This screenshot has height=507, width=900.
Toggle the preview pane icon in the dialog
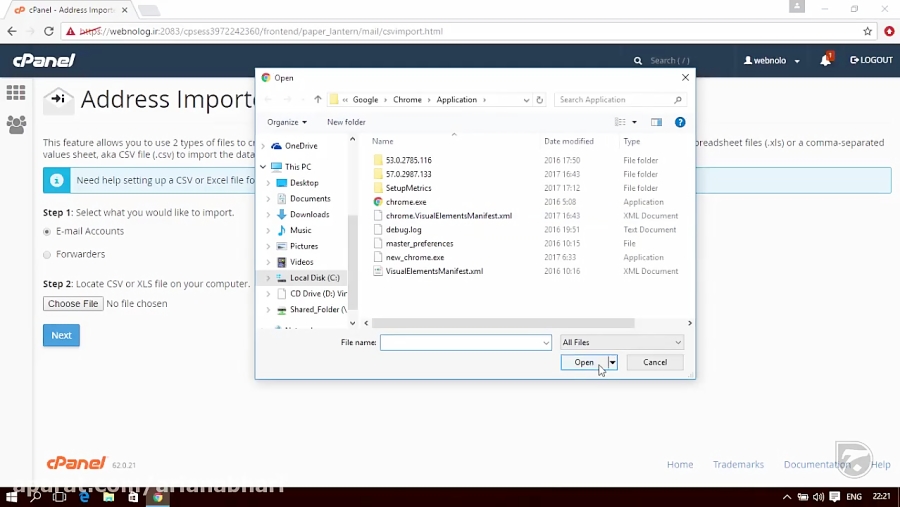click(656, 122)
